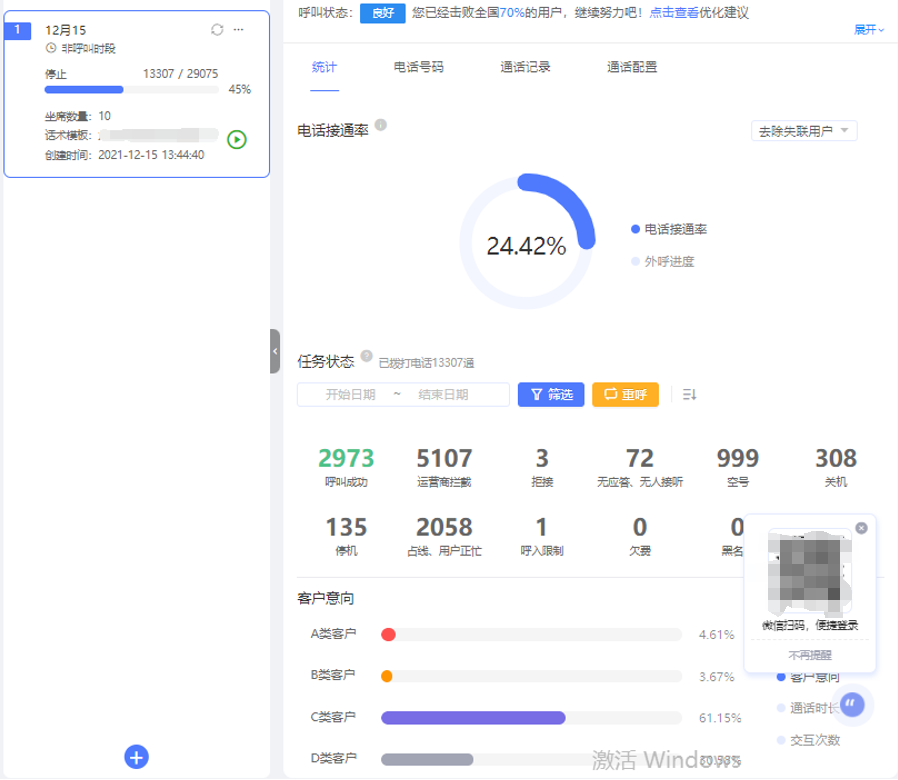Click the help icon next to 任务状态

(x=366, y=356)
